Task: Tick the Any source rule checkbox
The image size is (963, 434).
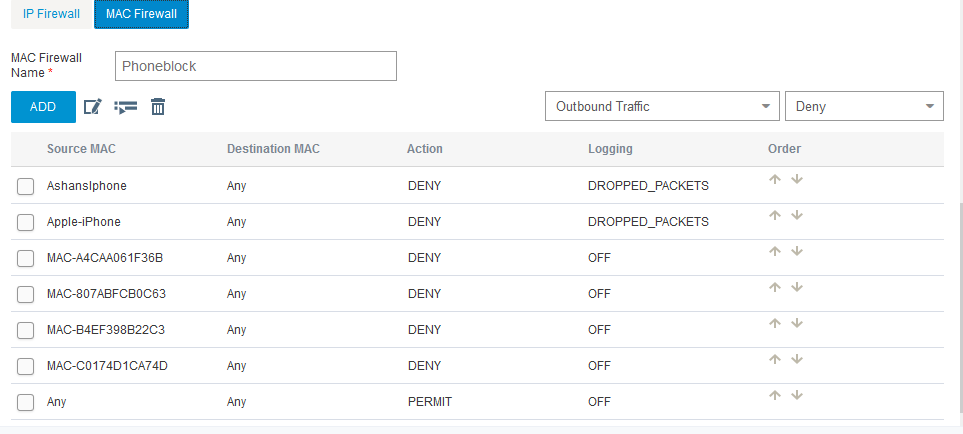Action: [x=26, y=402]
